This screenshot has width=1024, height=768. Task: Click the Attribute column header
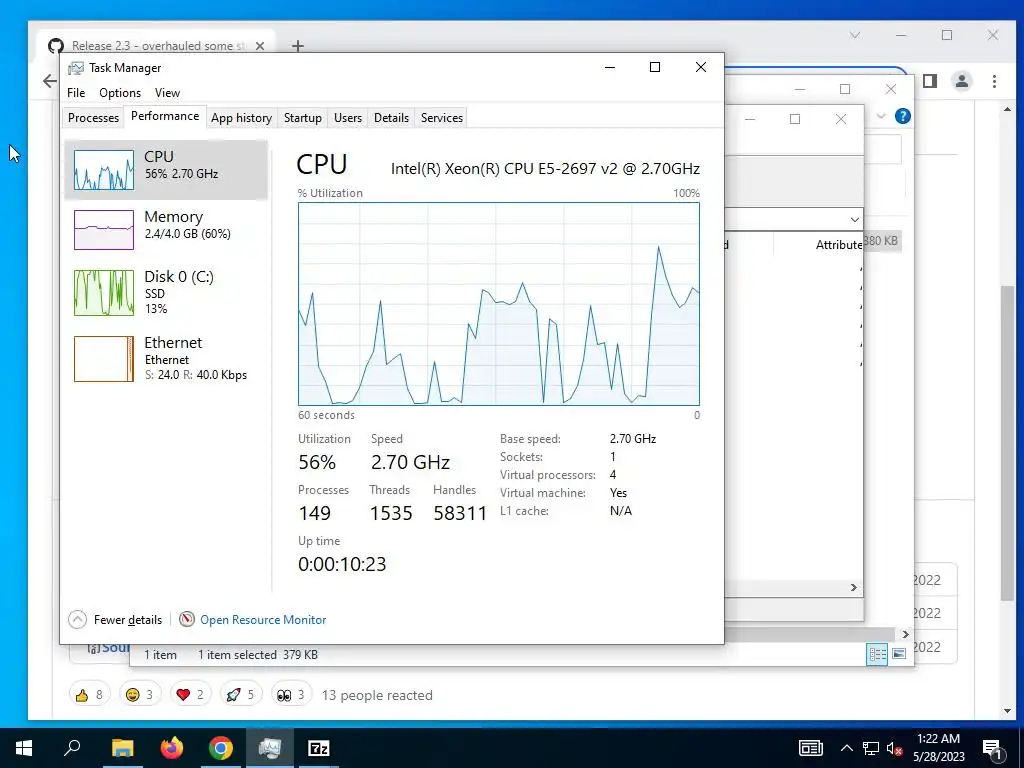[839, 245]
